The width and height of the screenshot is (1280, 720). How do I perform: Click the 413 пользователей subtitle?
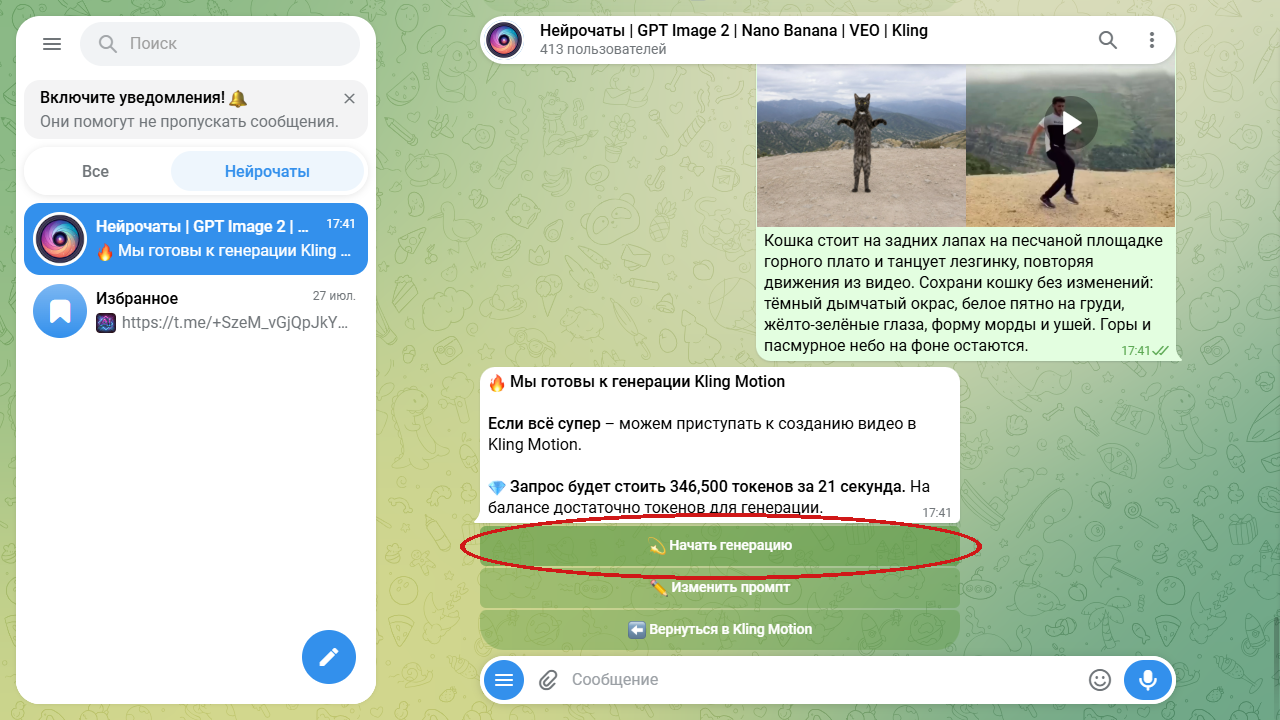coord(603,49)
